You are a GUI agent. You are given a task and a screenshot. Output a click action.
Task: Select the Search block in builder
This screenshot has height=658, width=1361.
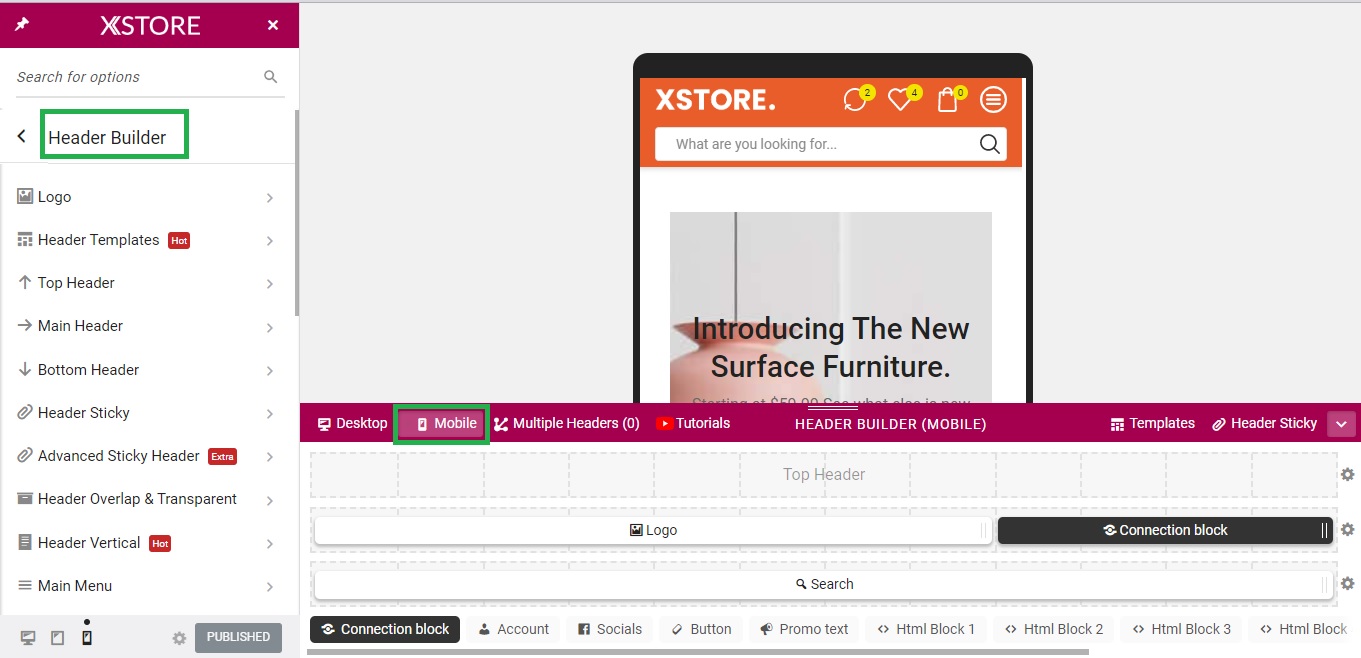(824, 584)
